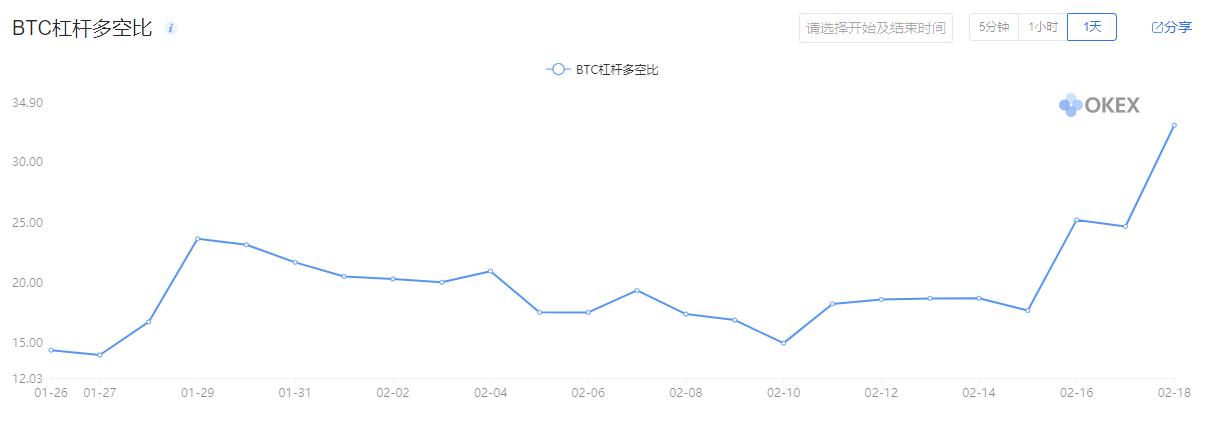Click the 02-12 x-axis date label
Image resolution: width=1220 pixels, height=433 pixels.
(881, 393)
